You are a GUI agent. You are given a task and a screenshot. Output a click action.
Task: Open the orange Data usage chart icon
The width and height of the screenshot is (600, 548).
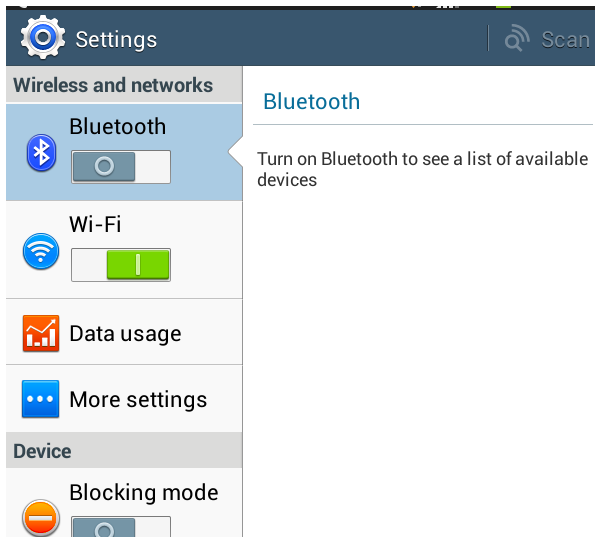click(x=41, y=333)
